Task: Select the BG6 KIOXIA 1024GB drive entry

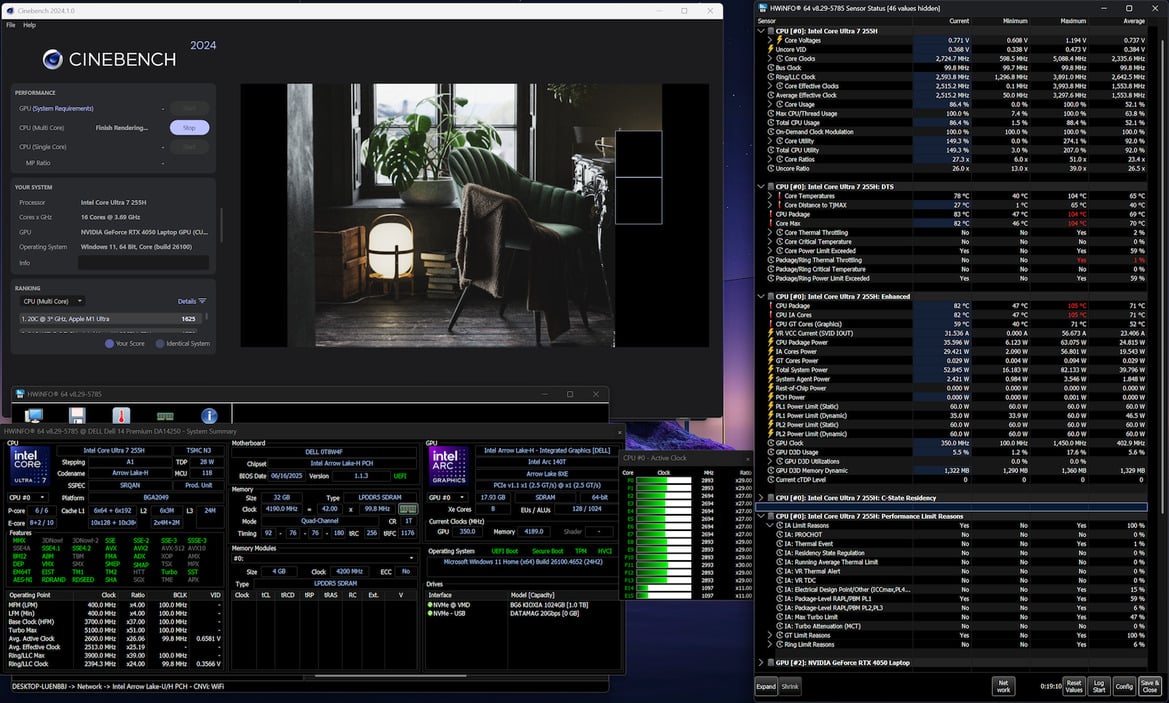Action: (x=549, y=605)
